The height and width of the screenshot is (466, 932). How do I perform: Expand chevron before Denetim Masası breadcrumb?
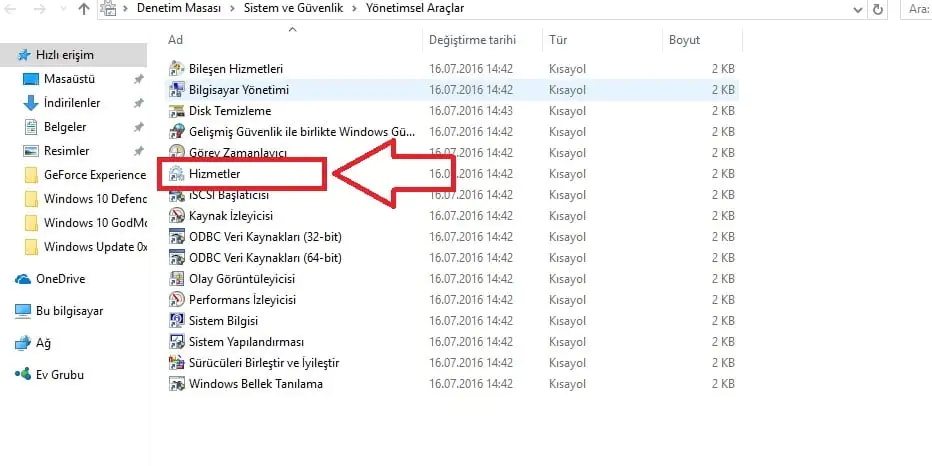[x=126, y=8]
